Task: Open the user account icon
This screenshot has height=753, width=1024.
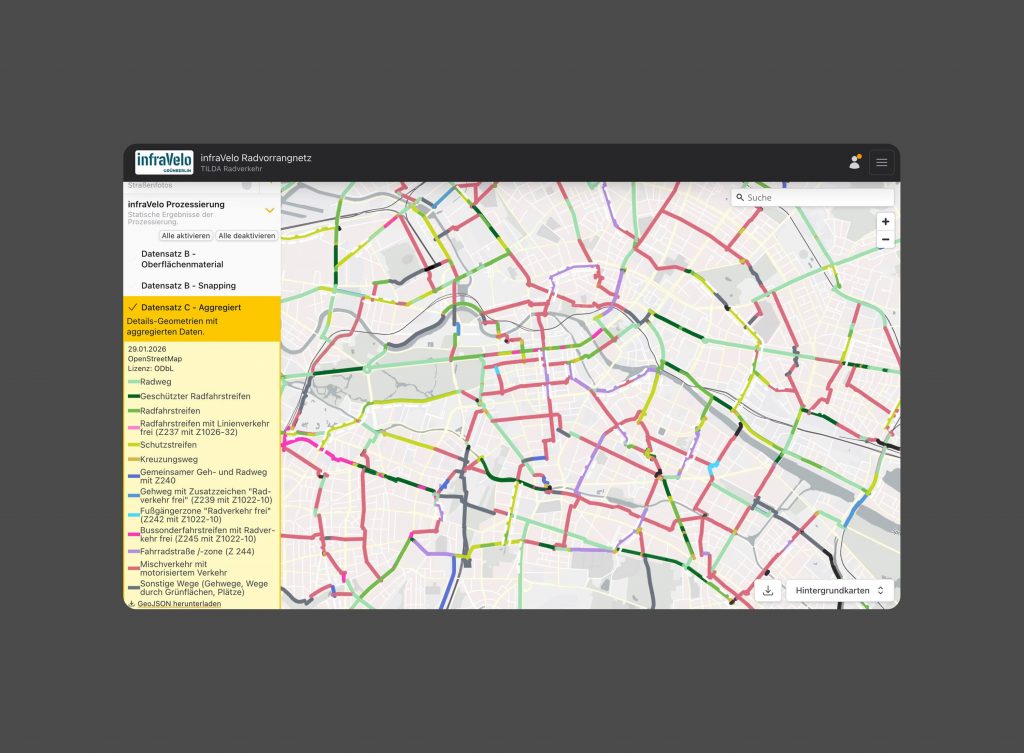Action: [854, 163]
